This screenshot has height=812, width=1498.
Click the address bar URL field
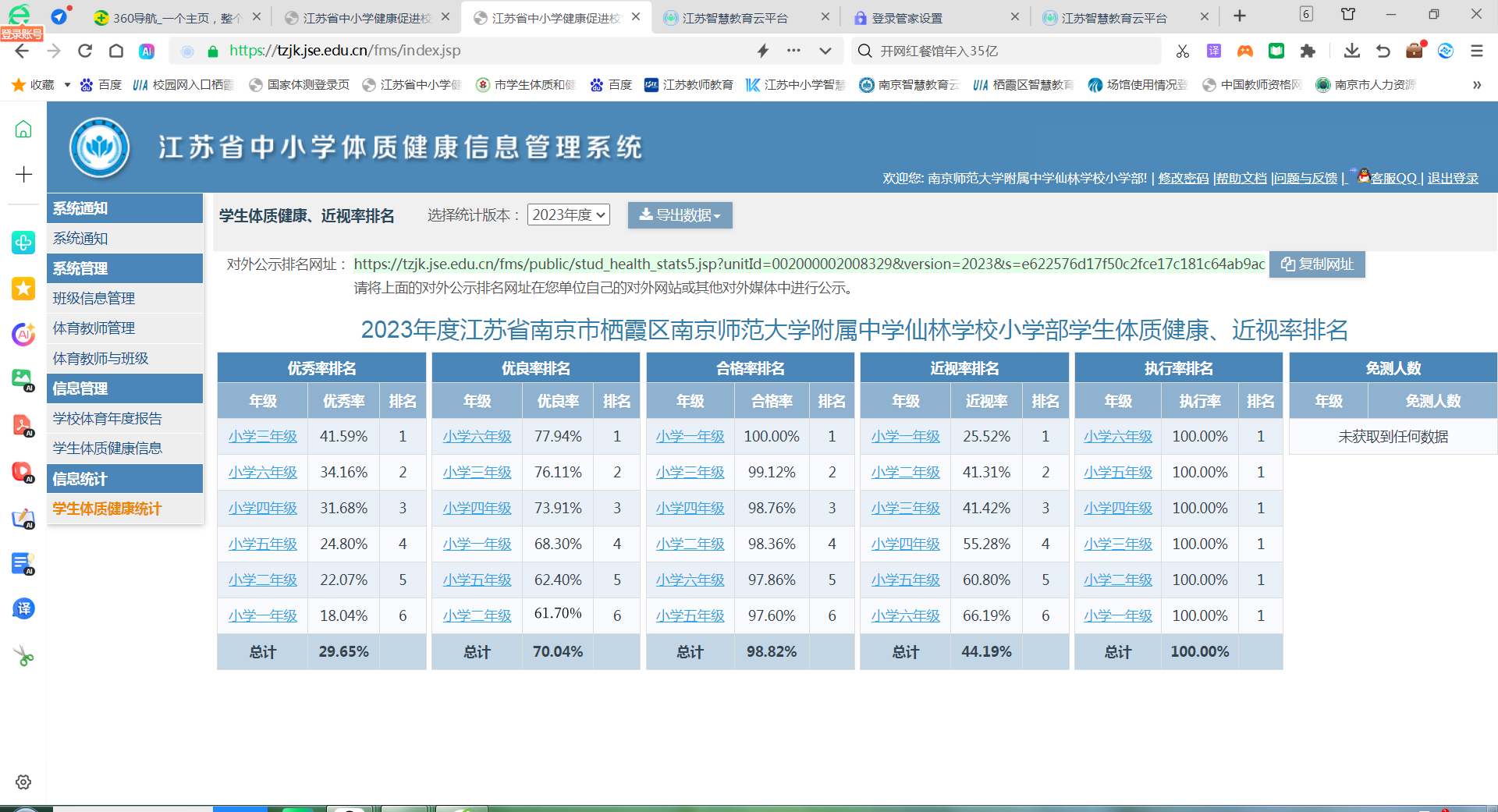tap(484, 51)
